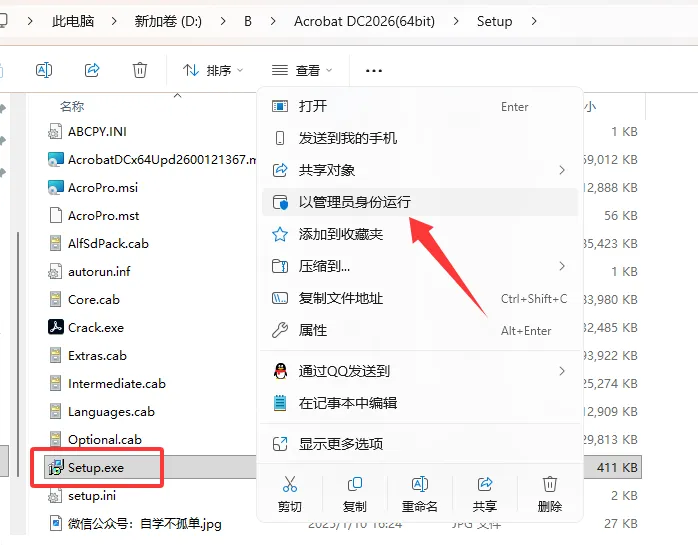
Task: Navigate to Acrobat DC2026(64bit) in breadcrumb
Action: [x=364, y=21]
